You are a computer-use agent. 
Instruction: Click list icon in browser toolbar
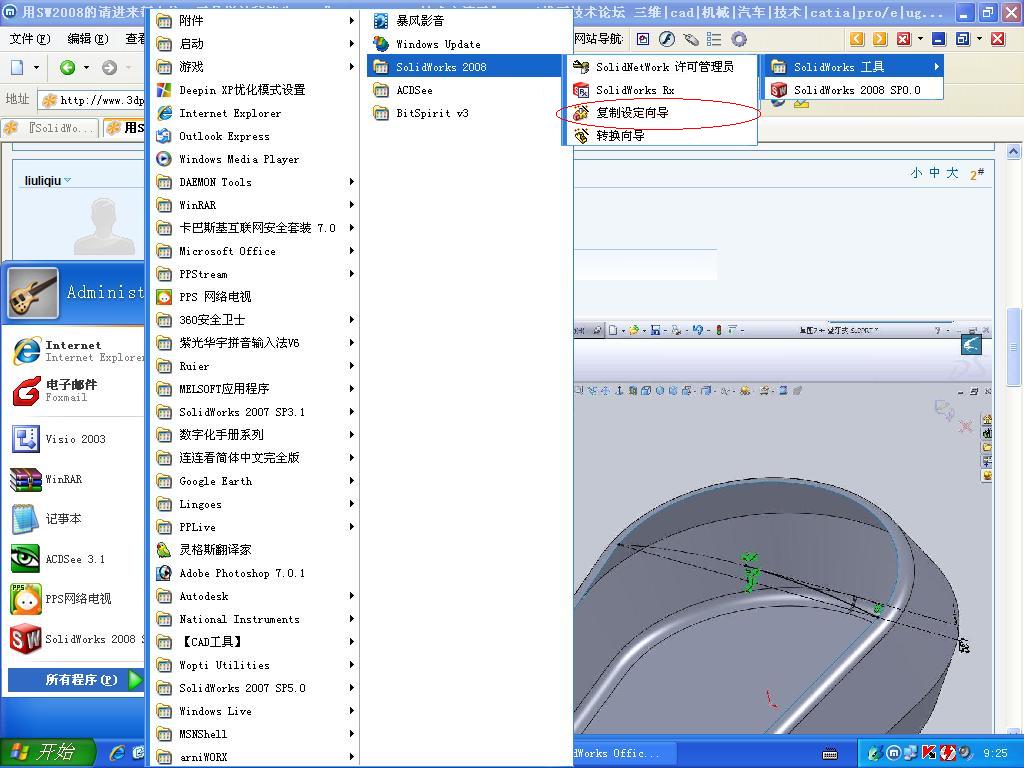tap(714, 39)
